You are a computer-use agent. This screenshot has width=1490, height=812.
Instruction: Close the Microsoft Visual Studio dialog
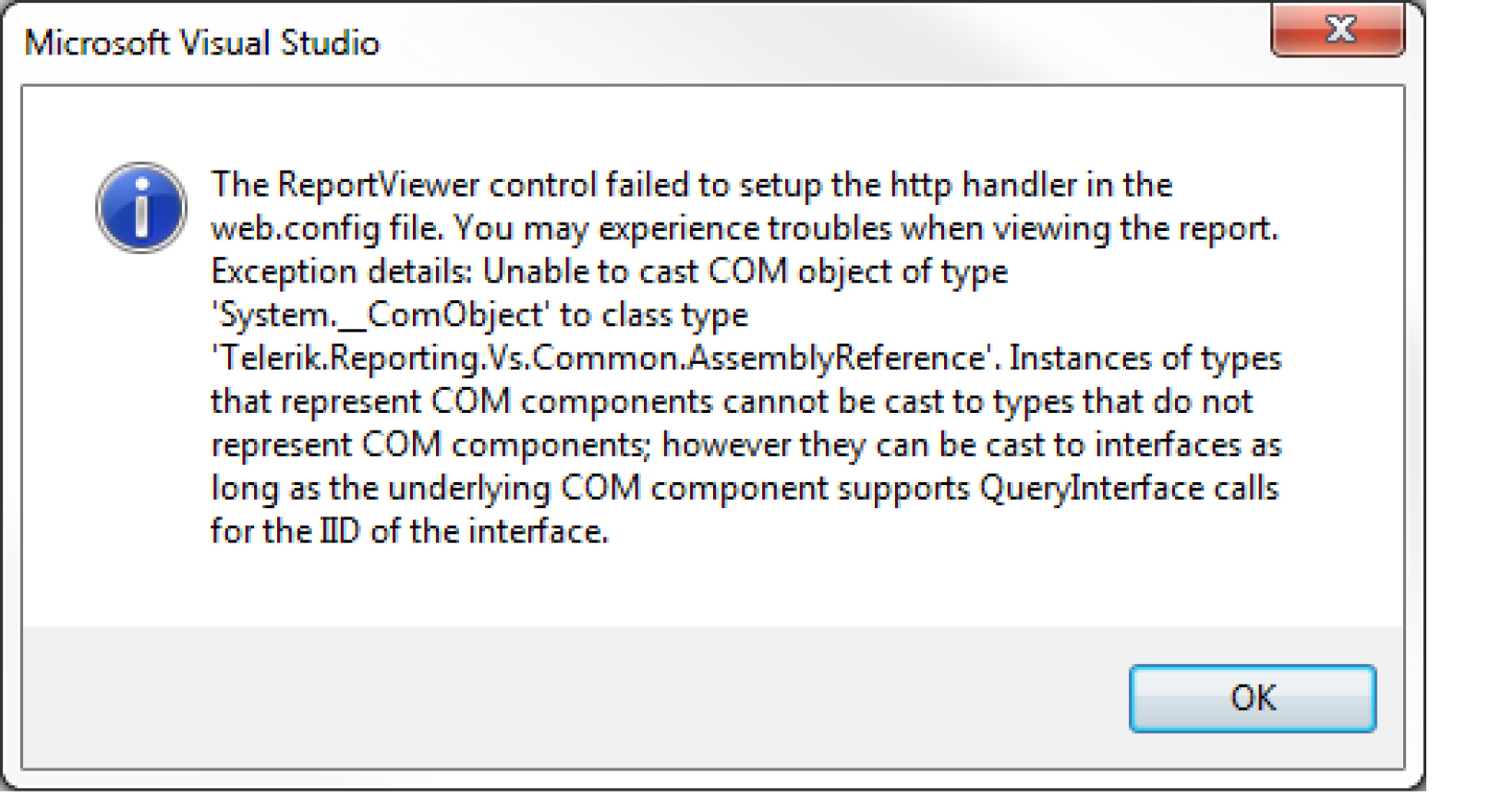click(1338, 30)
